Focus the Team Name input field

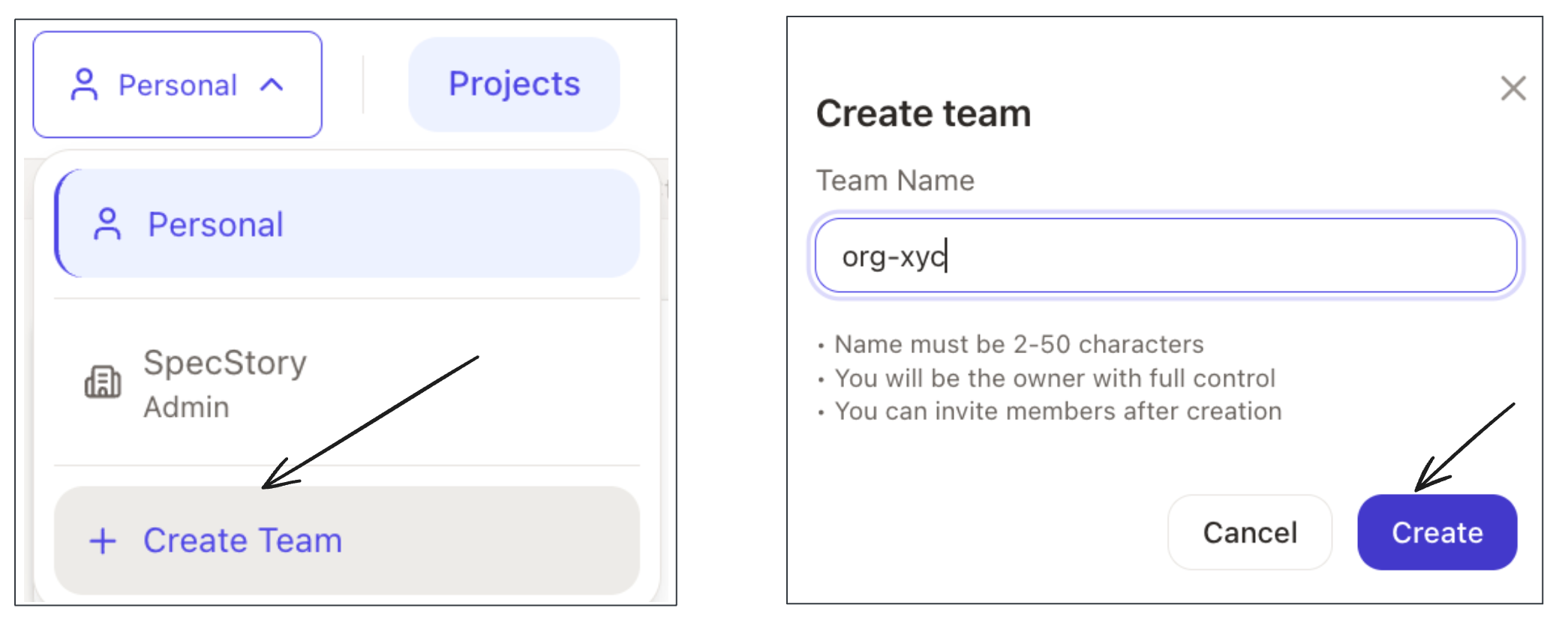pyautogui.click(x=1166, y=256)
